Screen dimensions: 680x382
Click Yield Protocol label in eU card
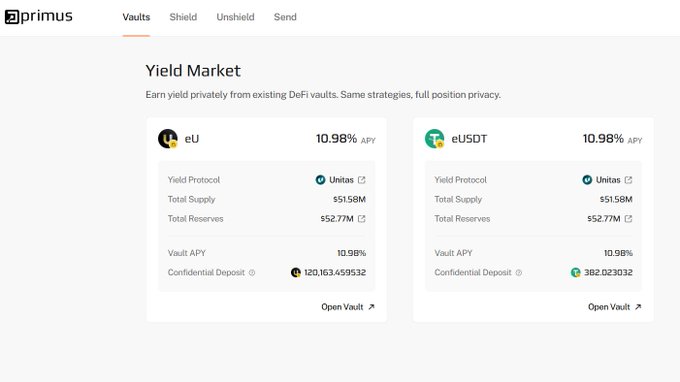click(194, 180)
